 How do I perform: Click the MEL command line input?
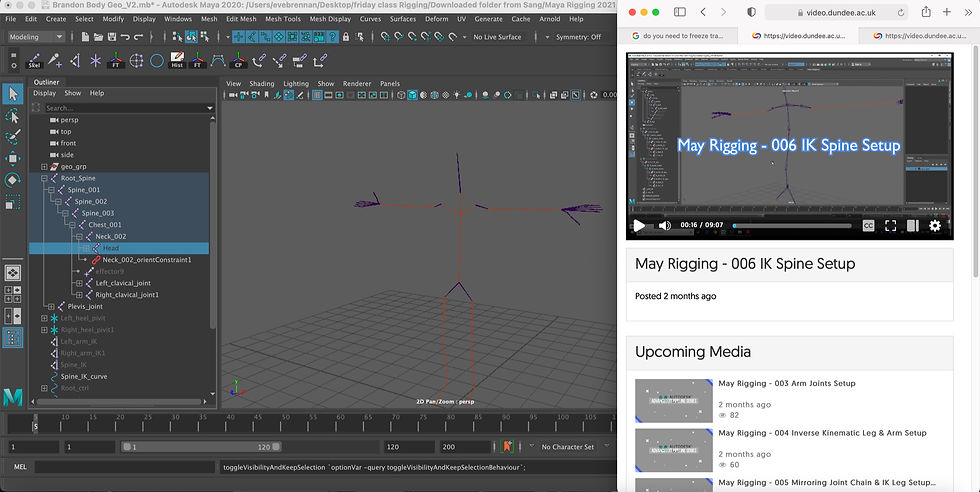click(x=125, y=467)
